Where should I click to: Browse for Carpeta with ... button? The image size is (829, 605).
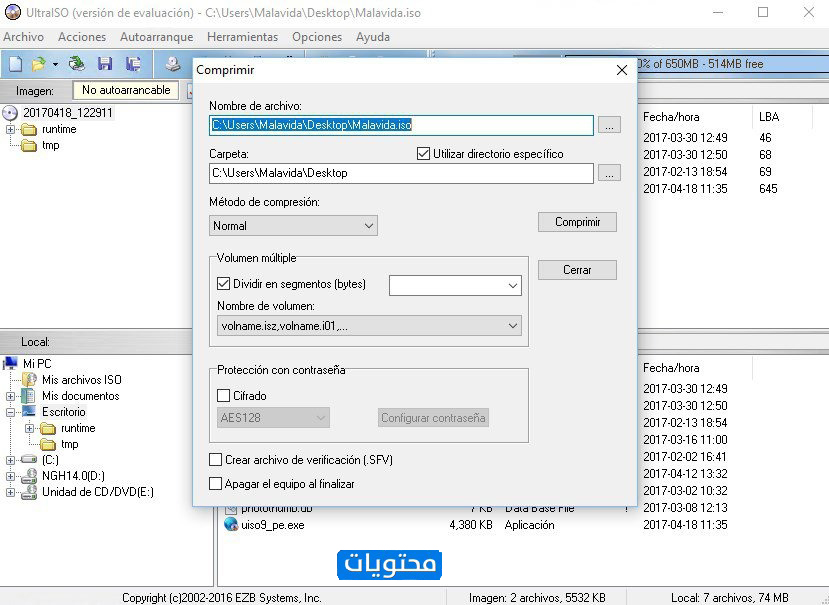(x=610, y=173)
